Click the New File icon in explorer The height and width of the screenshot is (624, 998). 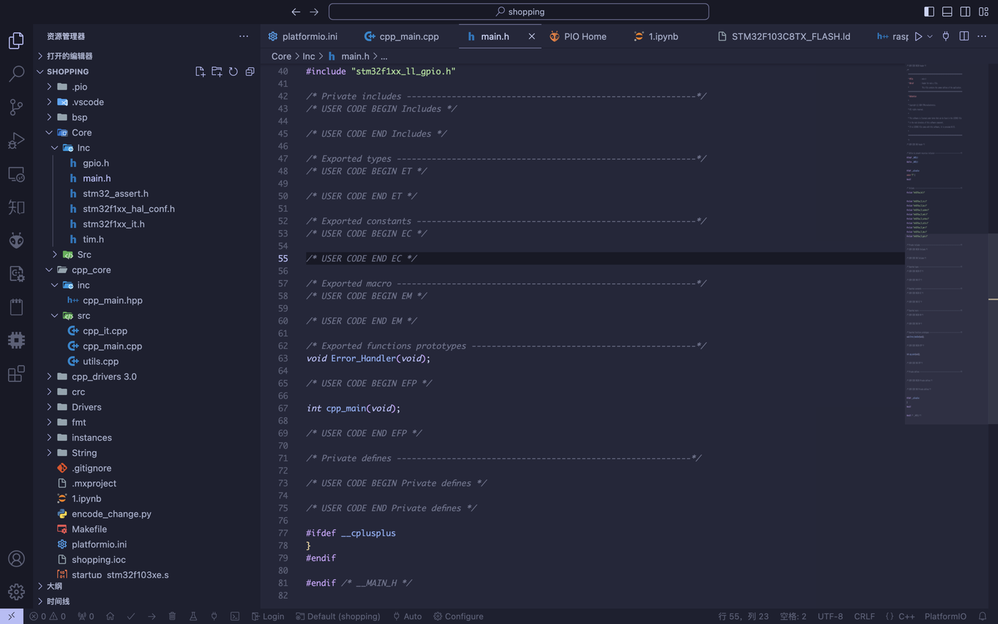point(200,72)
